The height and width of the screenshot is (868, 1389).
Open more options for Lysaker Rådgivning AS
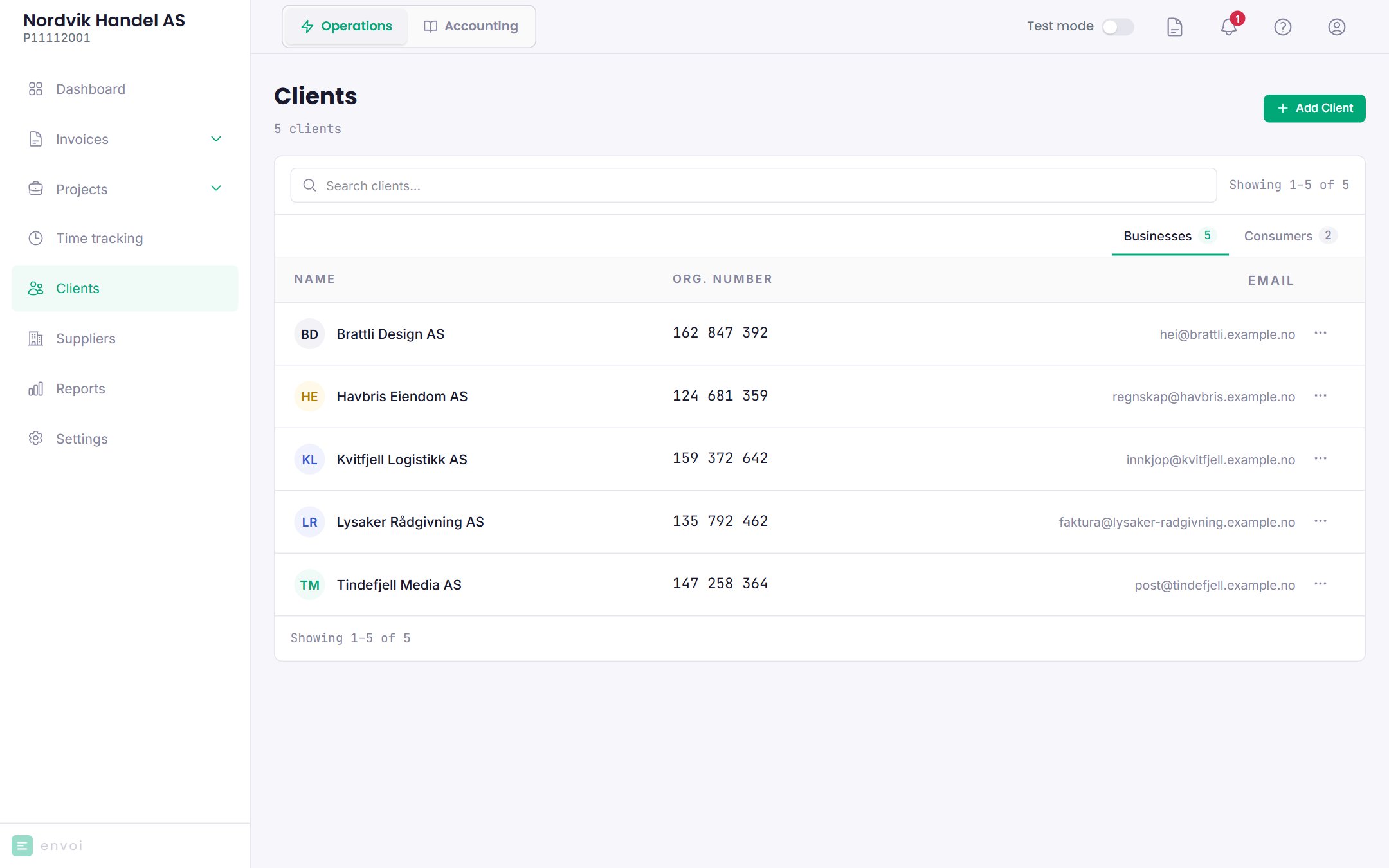[1320, 521]
